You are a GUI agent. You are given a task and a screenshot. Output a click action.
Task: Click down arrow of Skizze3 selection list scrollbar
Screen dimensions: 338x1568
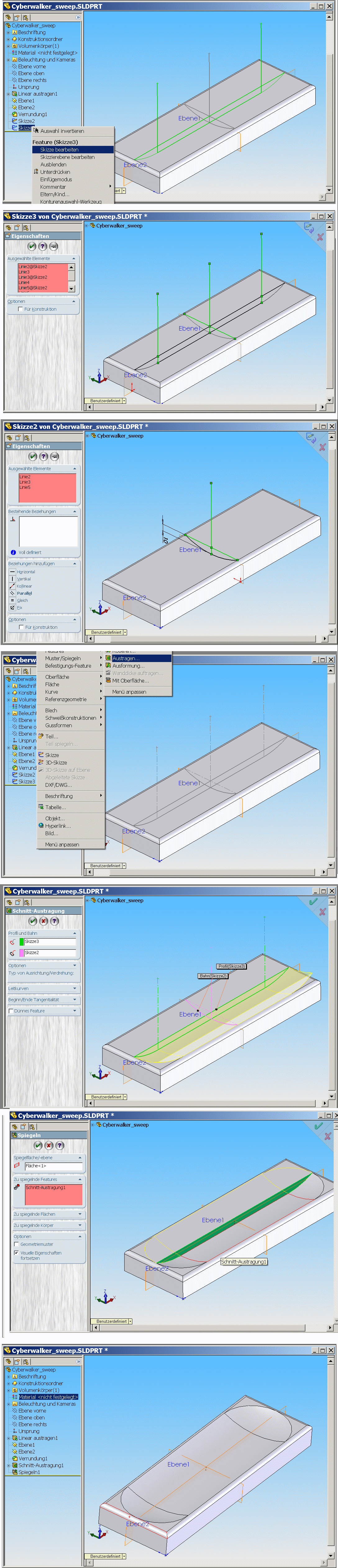click(71, 289)
